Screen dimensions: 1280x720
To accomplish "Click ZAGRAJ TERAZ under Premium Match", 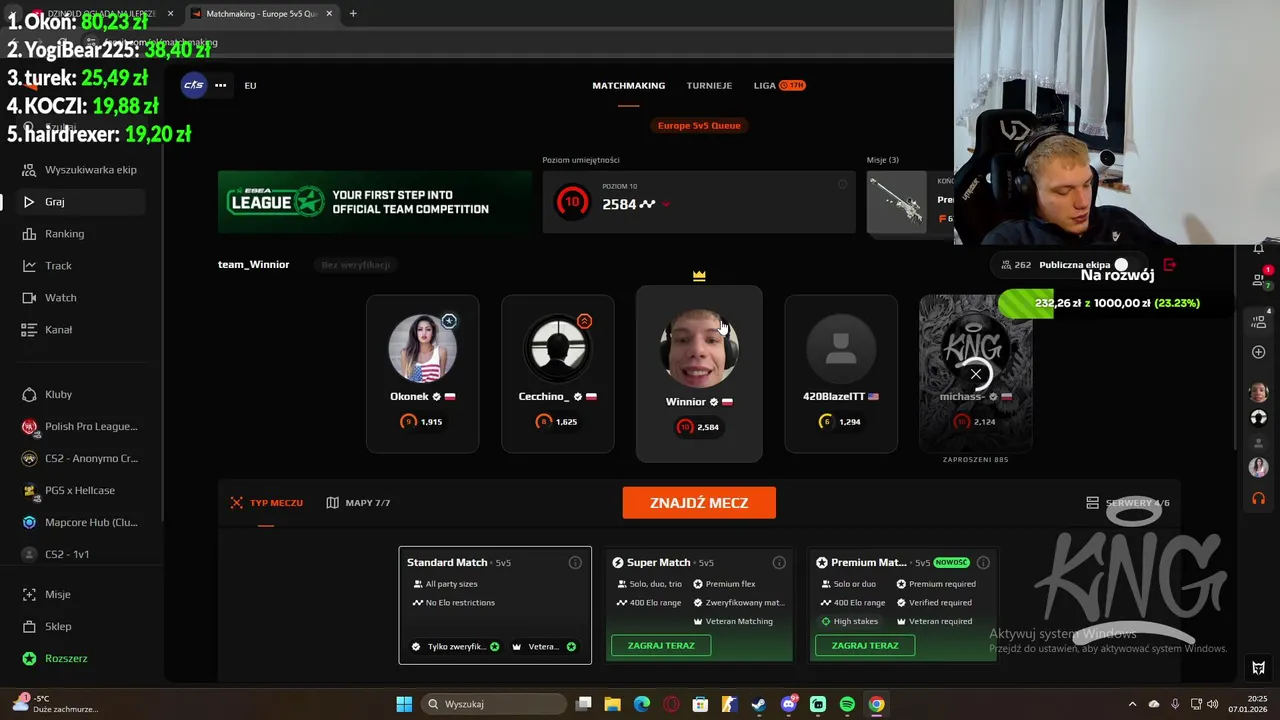I will 865,646.
